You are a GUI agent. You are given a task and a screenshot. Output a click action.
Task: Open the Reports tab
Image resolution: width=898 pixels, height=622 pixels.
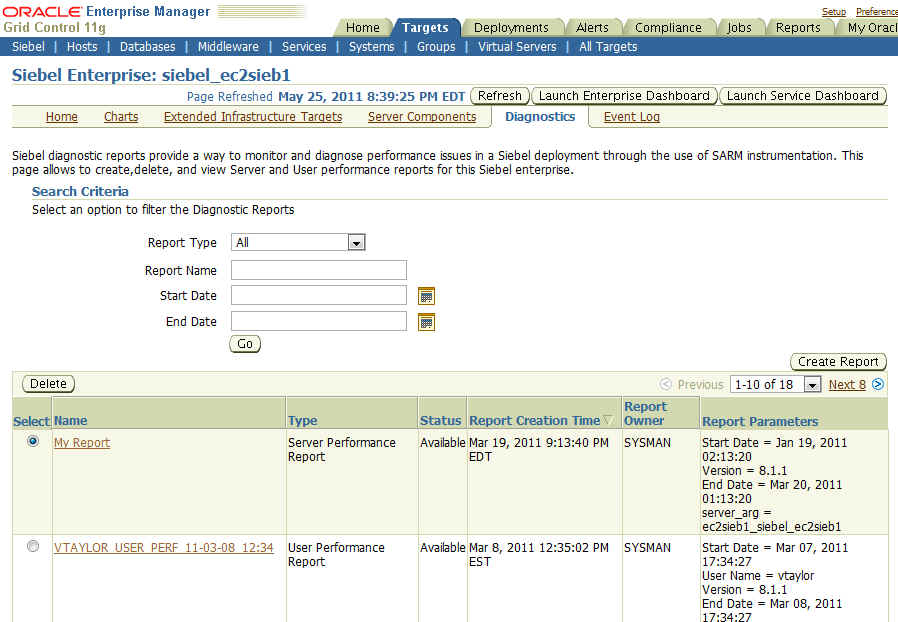tap(798, 27)
